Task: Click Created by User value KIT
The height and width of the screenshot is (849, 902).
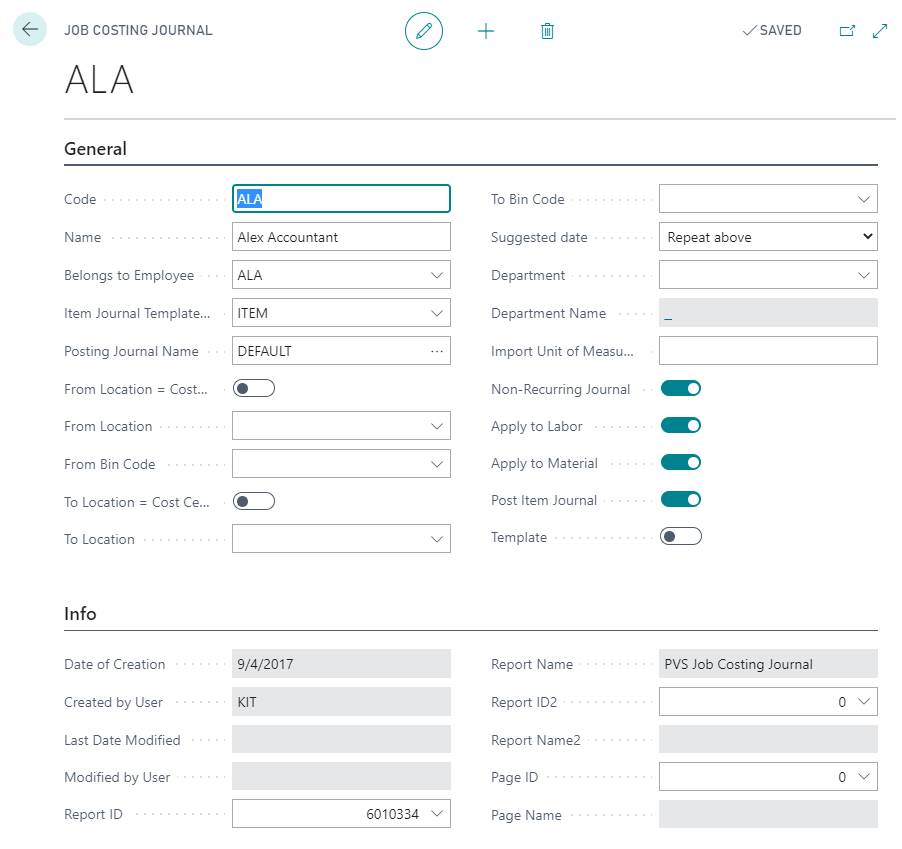Action: tap(341, 702)
